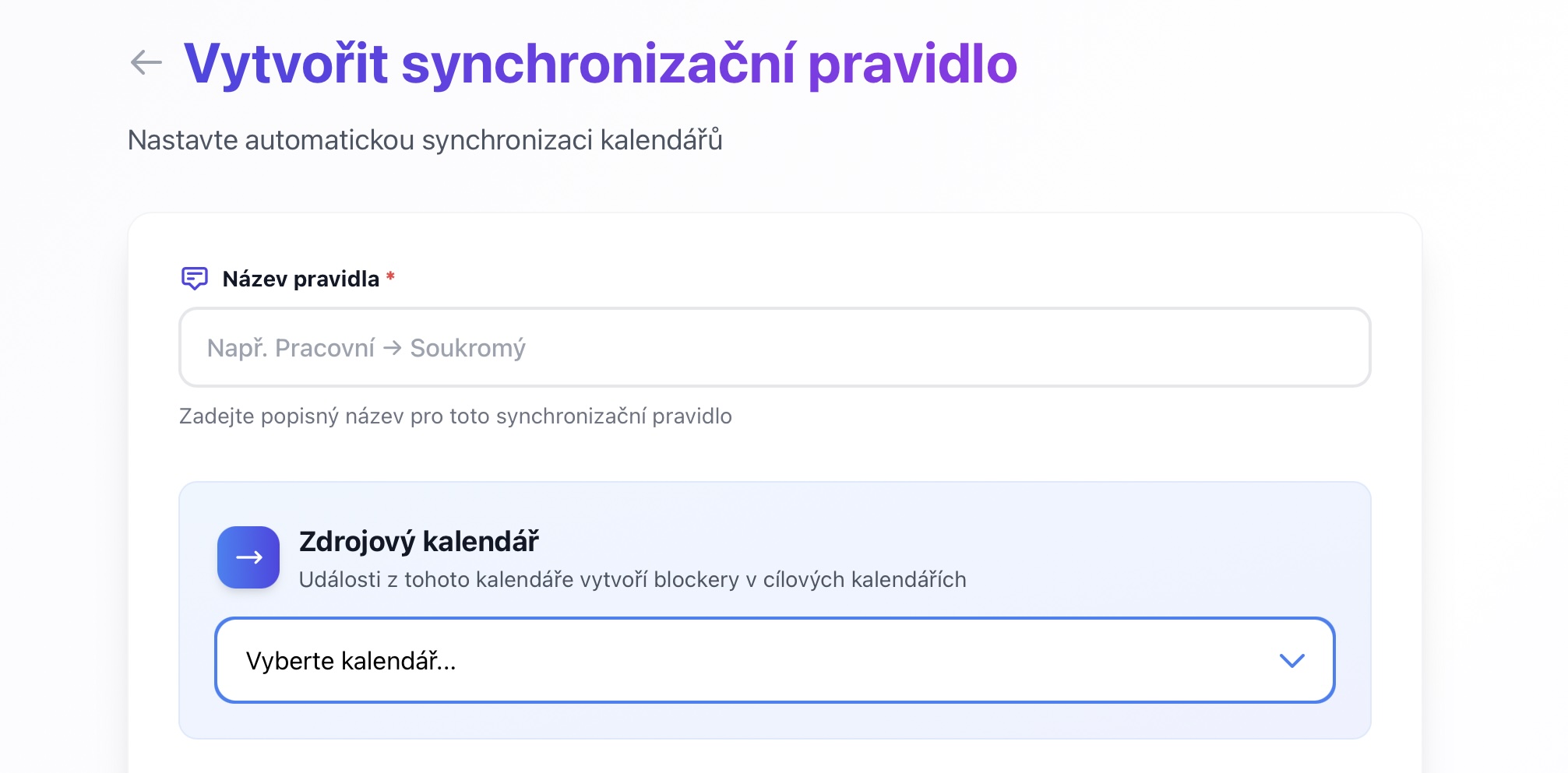
Task: Click the chevron arrow in the calendar selector
Action: point(1291,661)
